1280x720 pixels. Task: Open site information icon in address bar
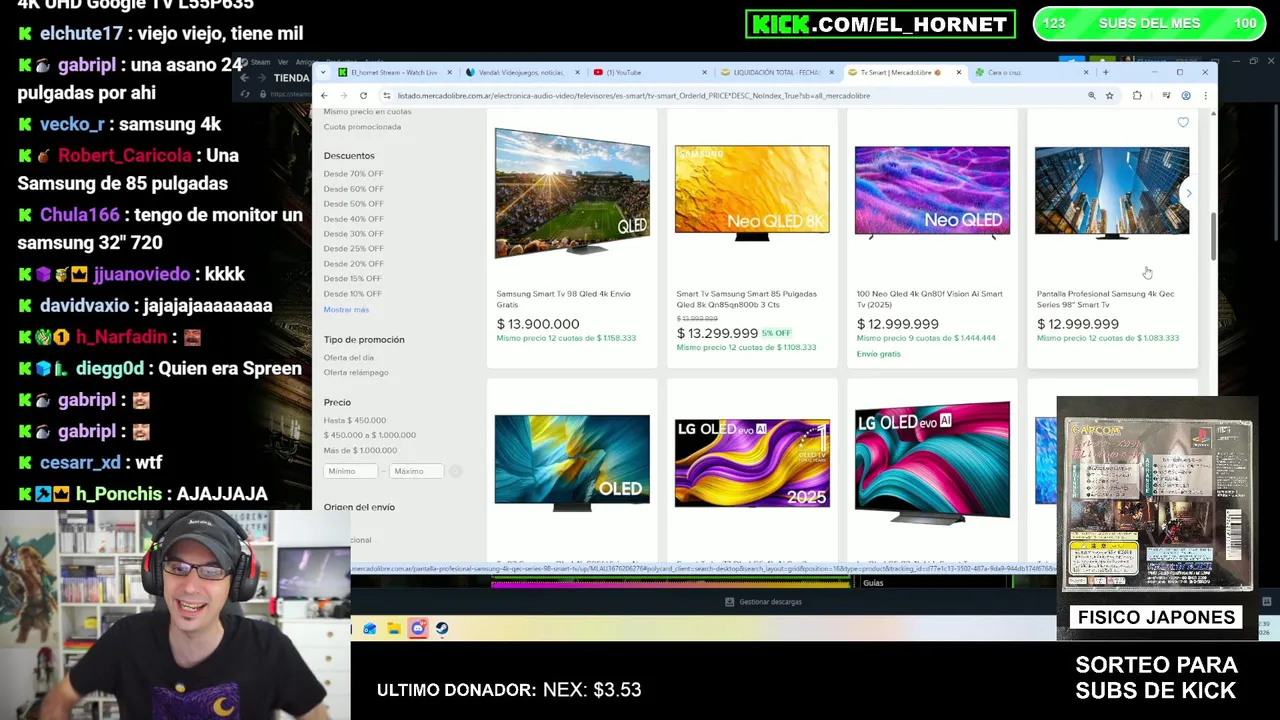point(387,96)
